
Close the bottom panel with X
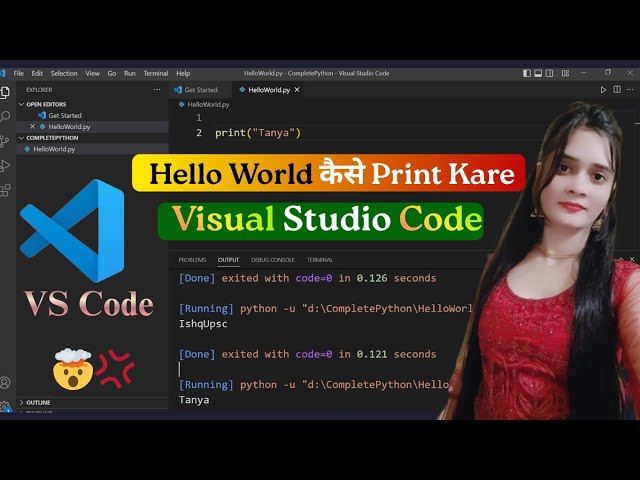[632, 259]
